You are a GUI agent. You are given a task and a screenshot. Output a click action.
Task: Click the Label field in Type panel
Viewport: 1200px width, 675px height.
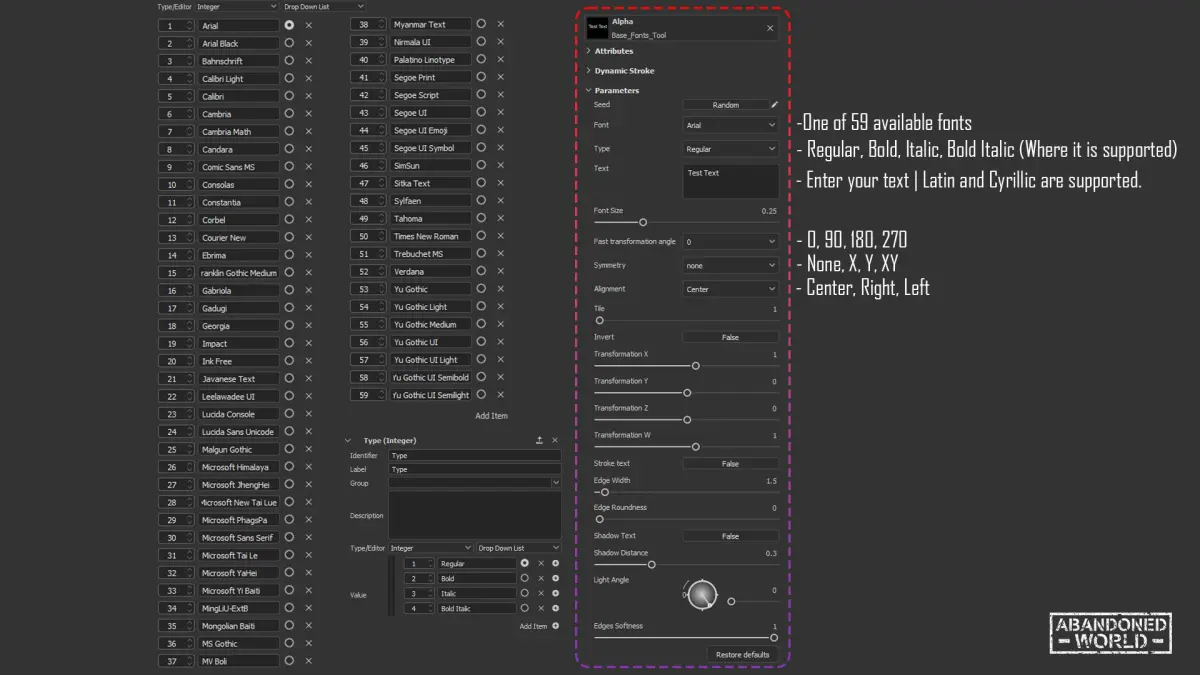pyautogui.click(x=475, y=469)
